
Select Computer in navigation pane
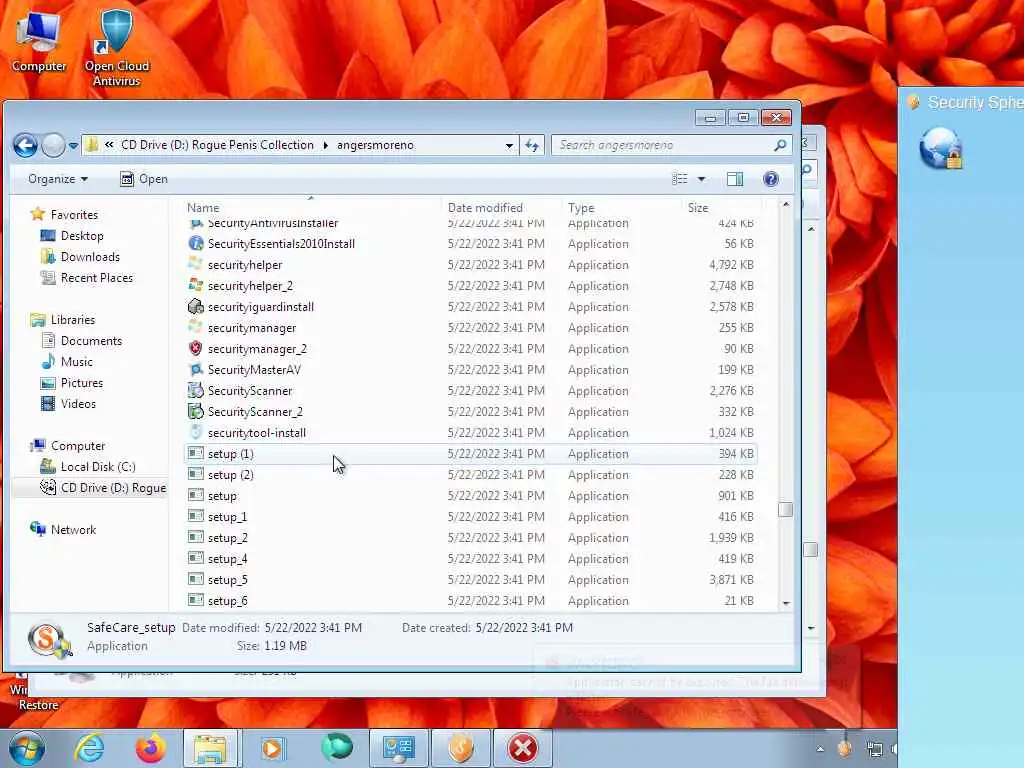(68, 445)
